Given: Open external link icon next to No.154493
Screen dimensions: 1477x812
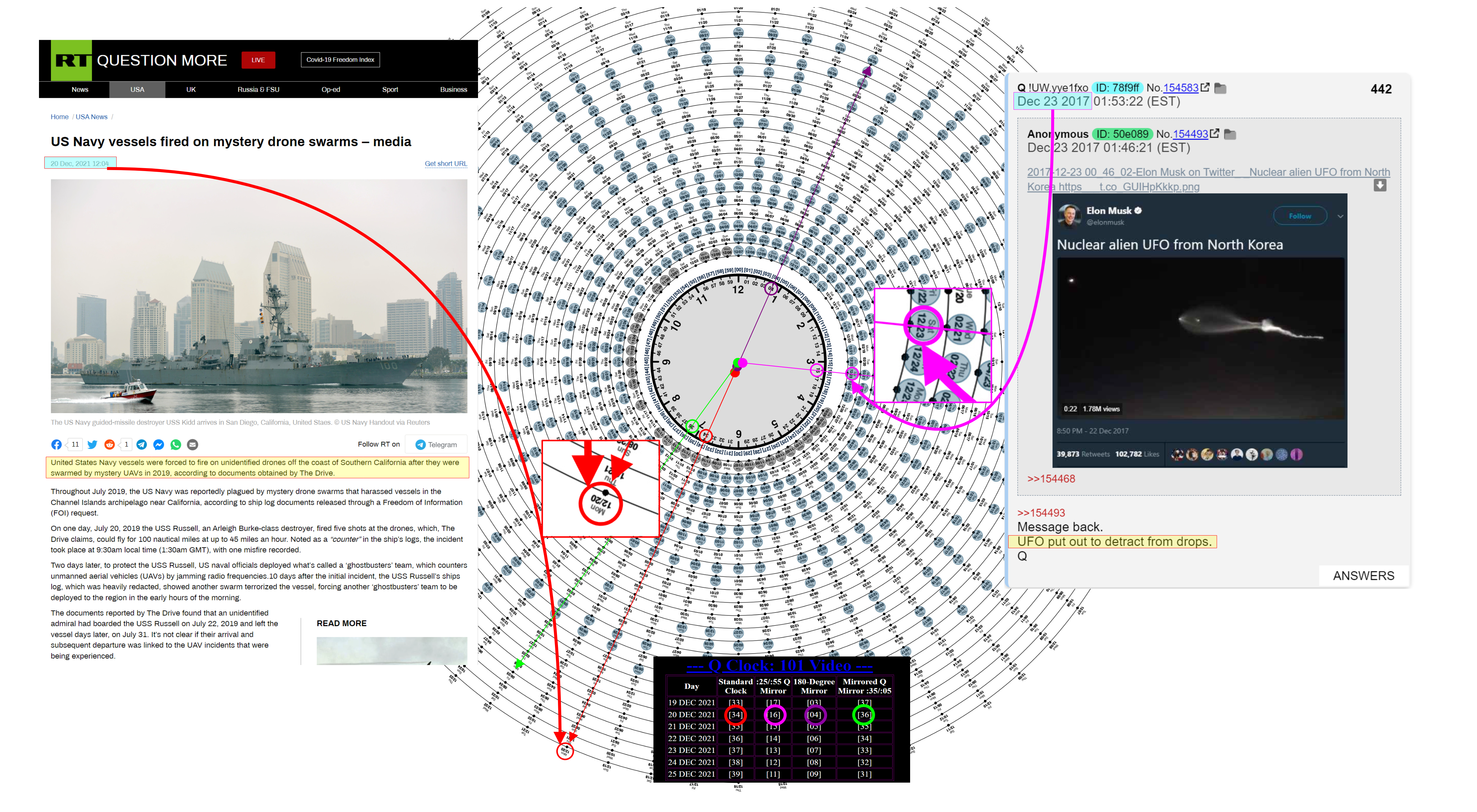Looking at the screenshot, I should (x=1214, y=134).
